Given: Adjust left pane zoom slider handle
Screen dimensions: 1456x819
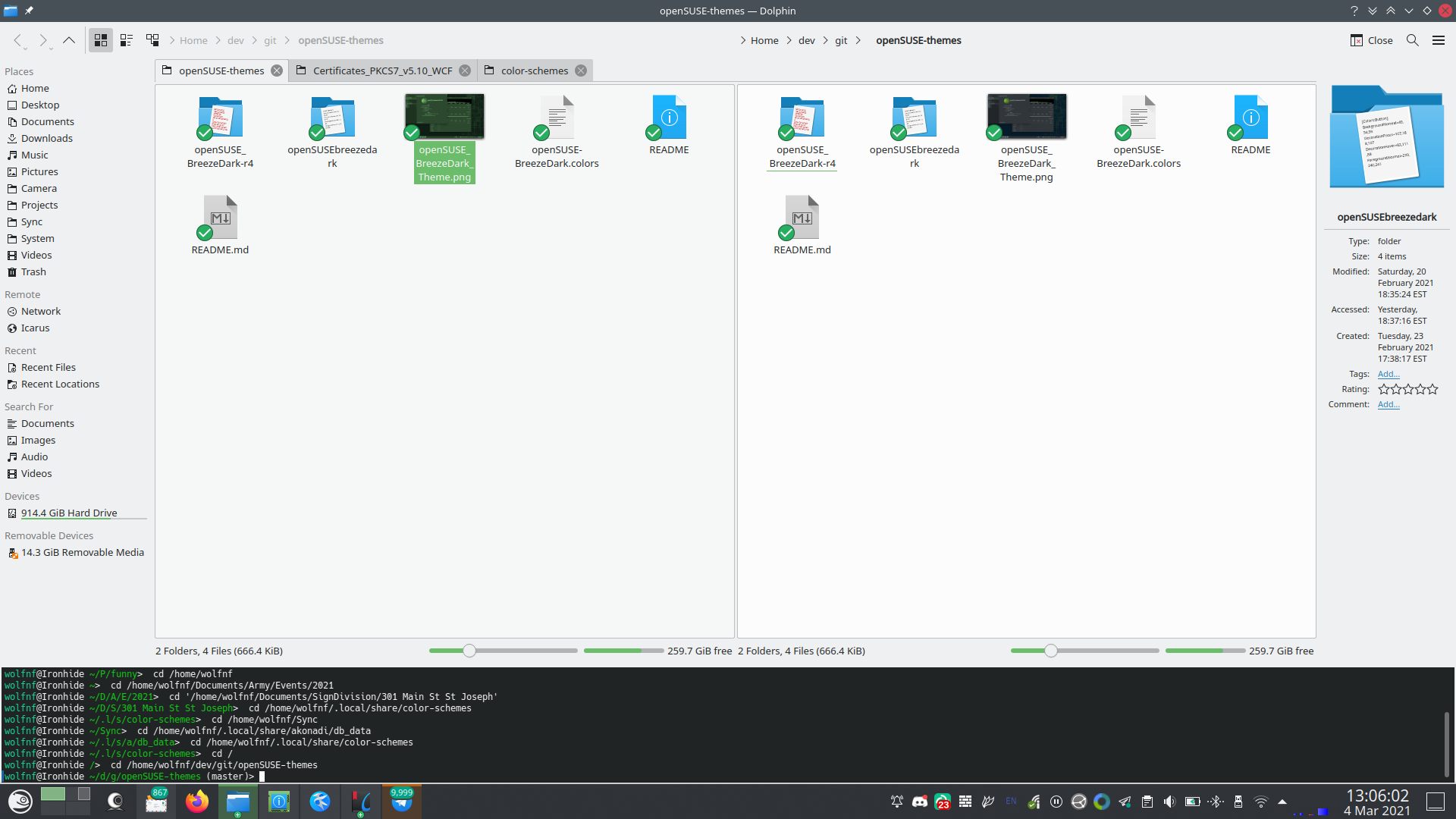Looking at the screenshot, I should [x=469, y=651].
